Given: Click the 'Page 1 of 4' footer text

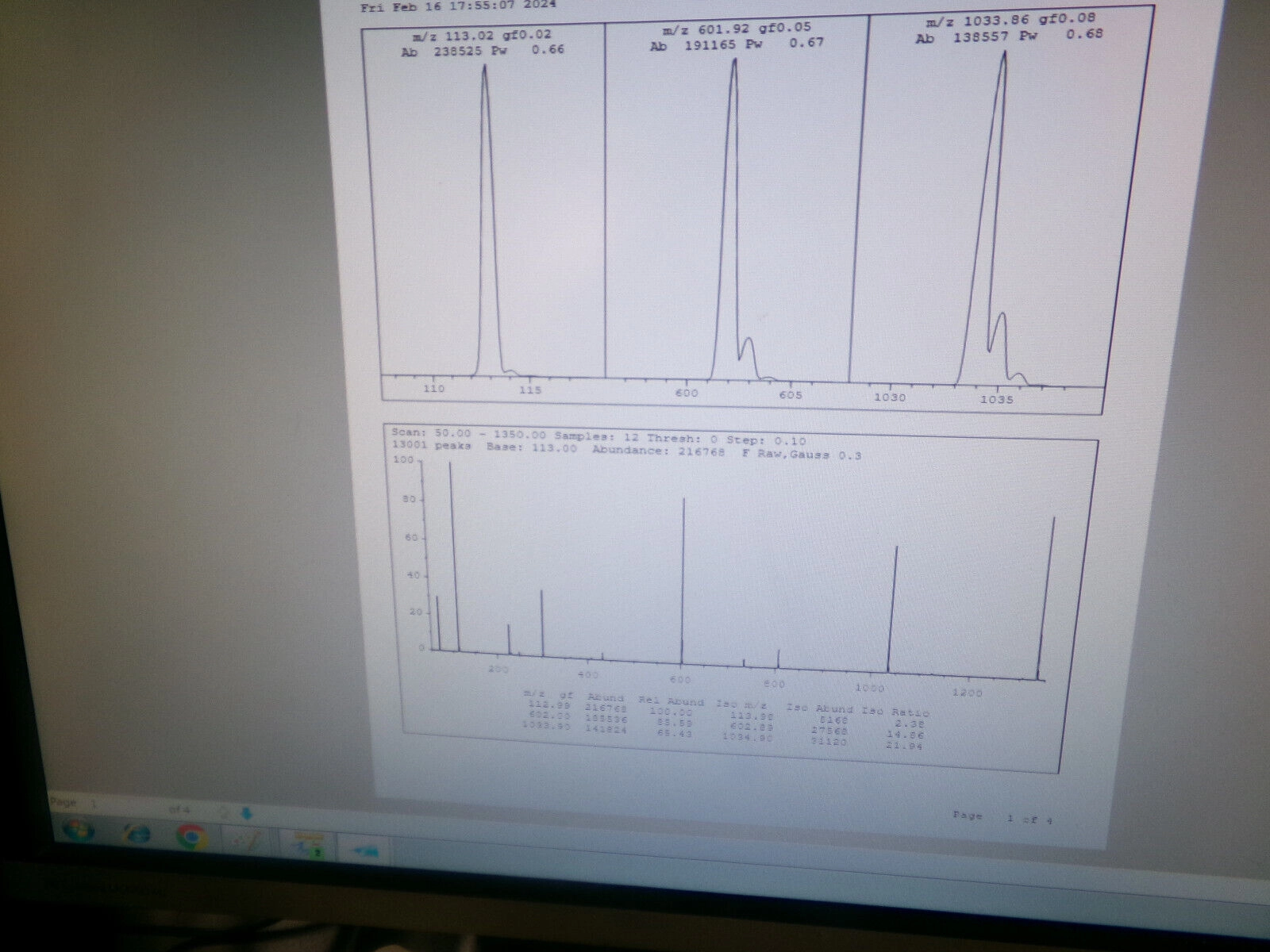Looking at the screenshot, I should click(x=1003, y=818).
